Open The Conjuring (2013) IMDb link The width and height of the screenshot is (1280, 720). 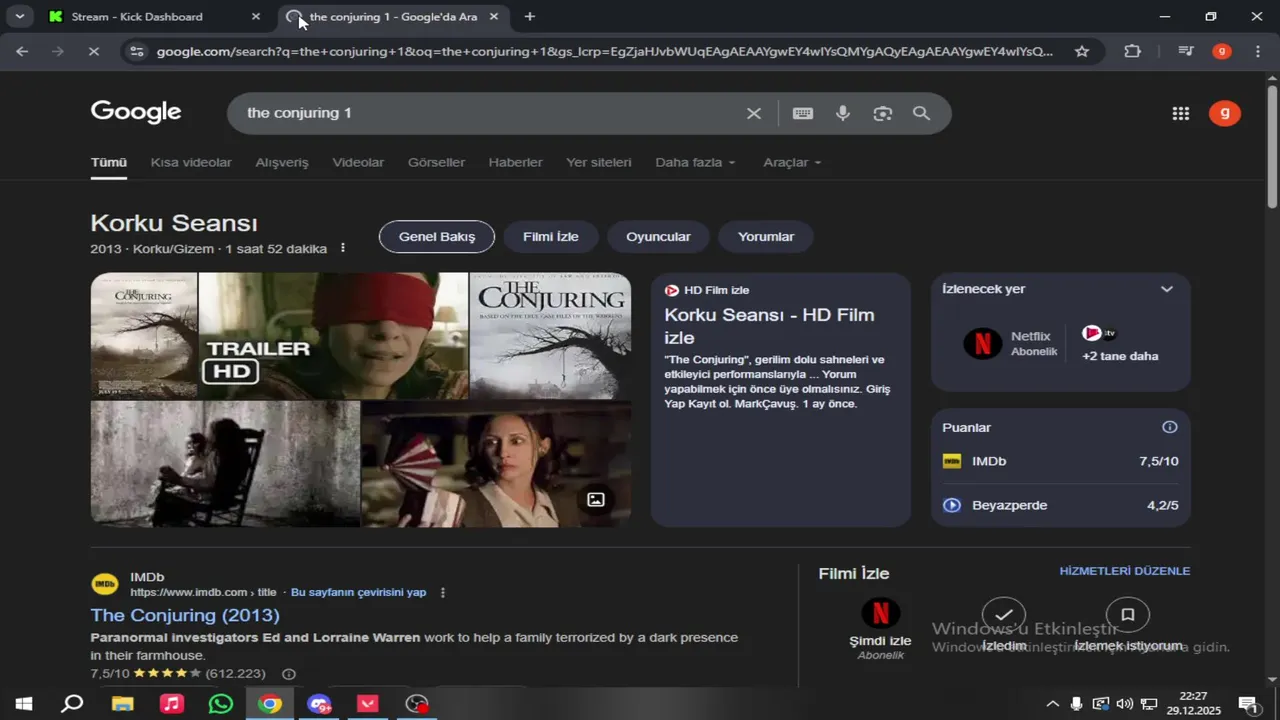point(185,615)
